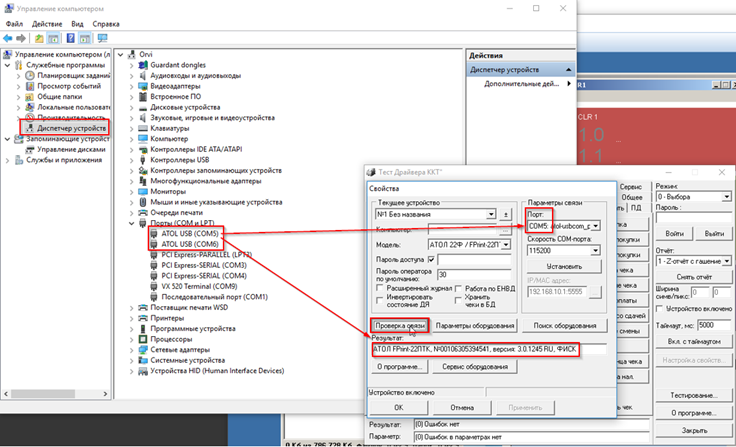736x447 pixels.
Task: Click the Back arrow toolbar icon
Action: pyautogui.click(x=9, y=37)
